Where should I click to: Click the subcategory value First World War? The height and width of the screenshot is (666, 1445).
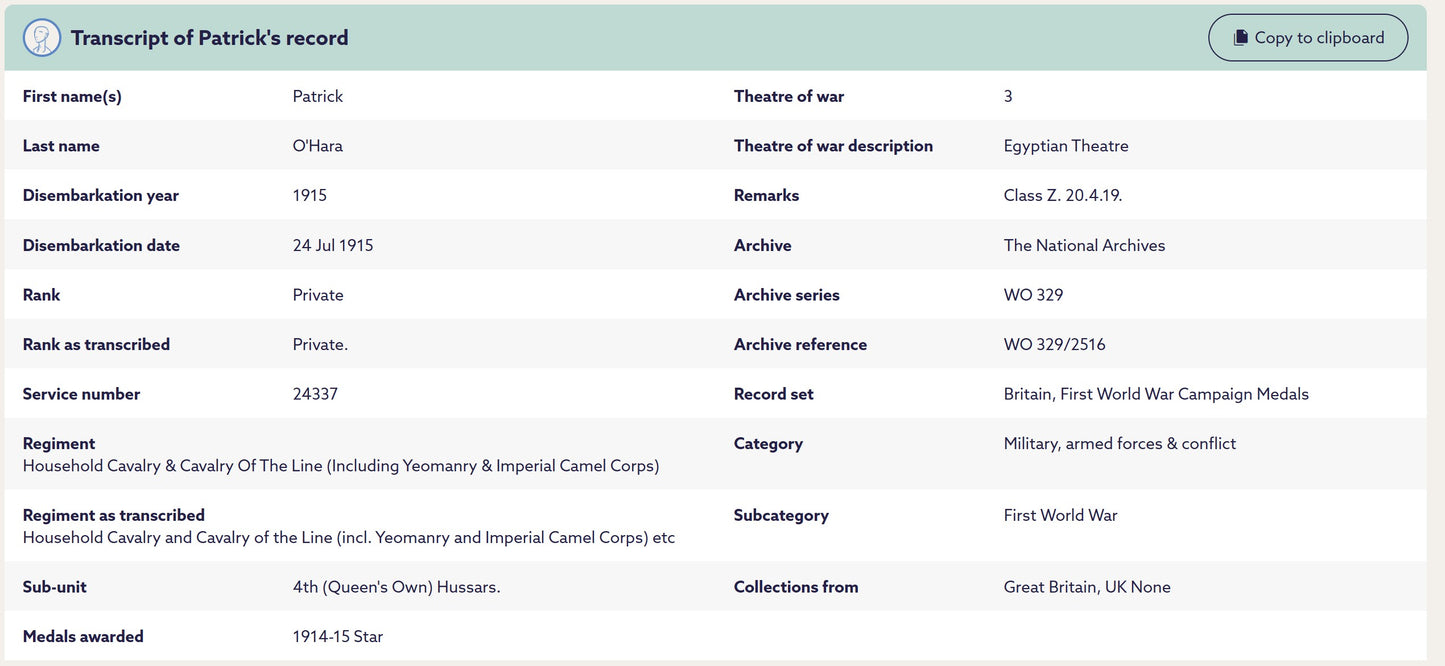click(x=1061, y=515)
